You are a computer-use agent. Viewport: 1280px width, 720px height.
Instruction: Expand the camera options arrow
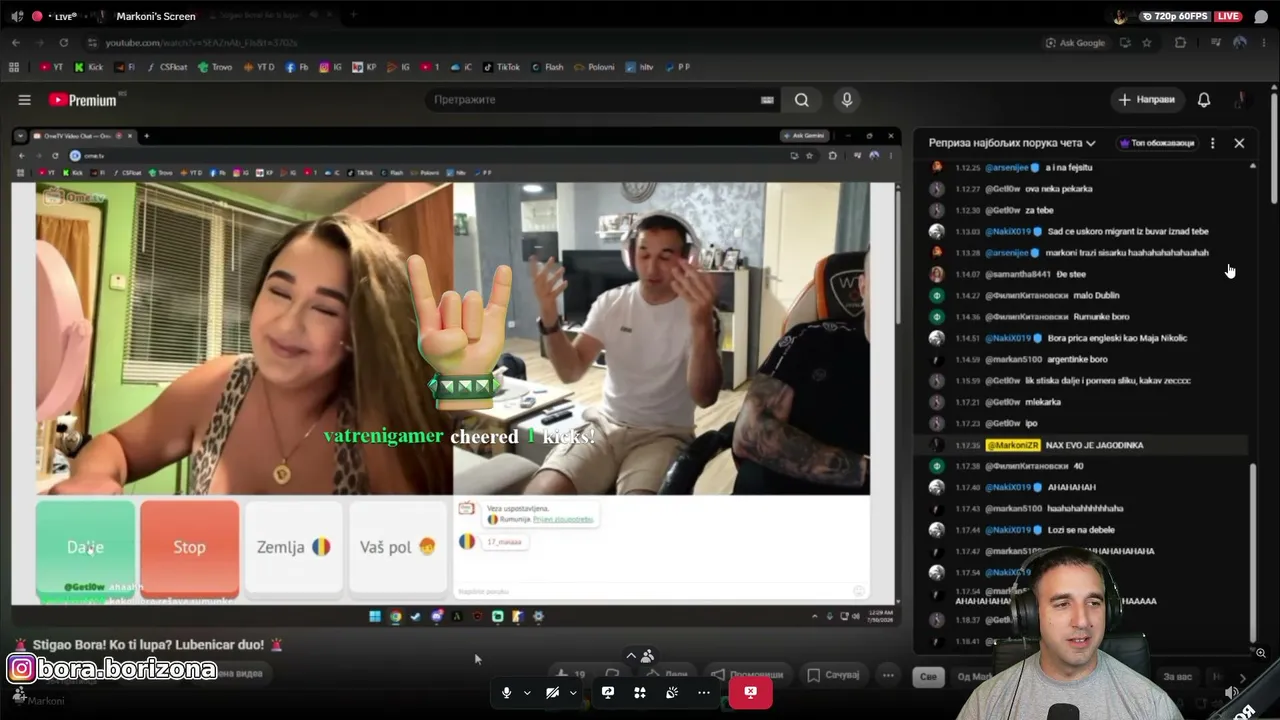(x=573, y=692)
